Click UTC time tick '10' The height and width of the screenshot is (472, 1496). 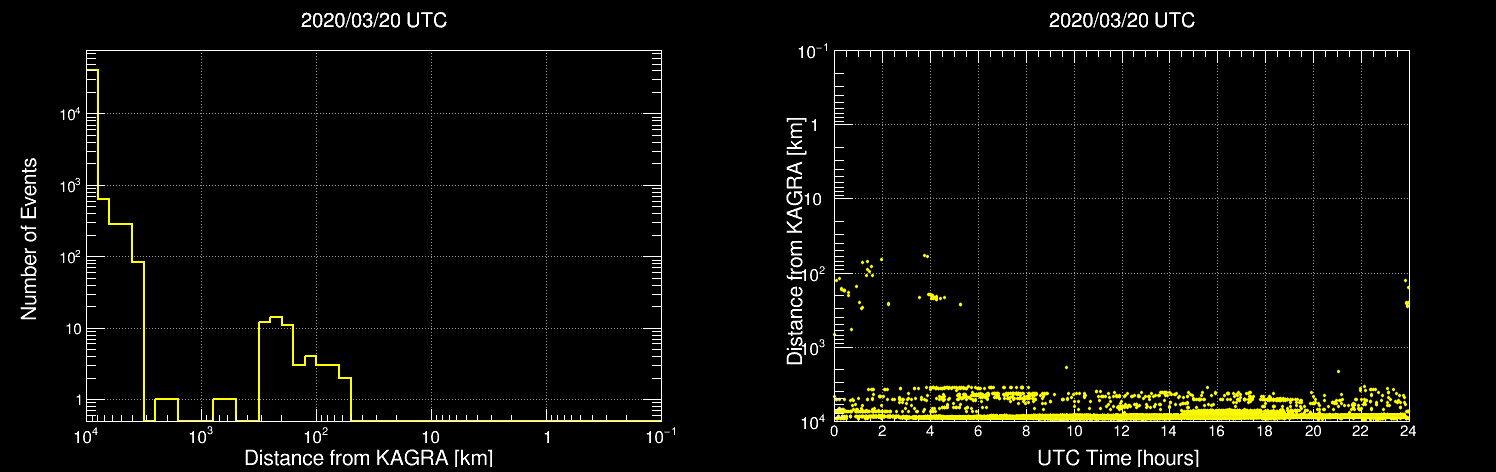coord(1073,431)
